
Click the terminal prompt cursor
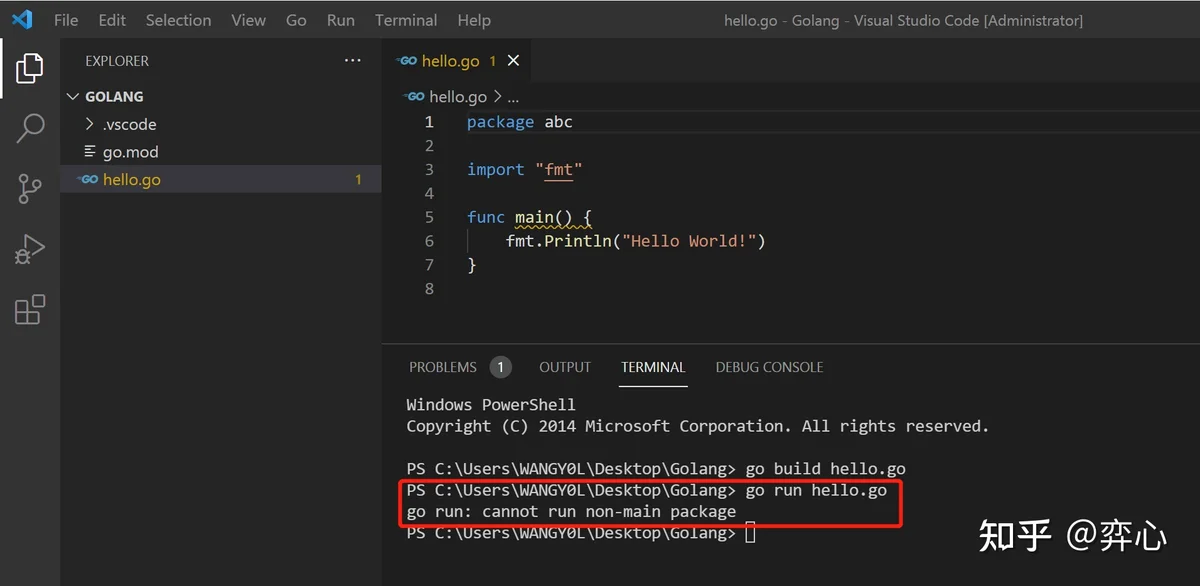pyautogui.click(x=751, y=533)
